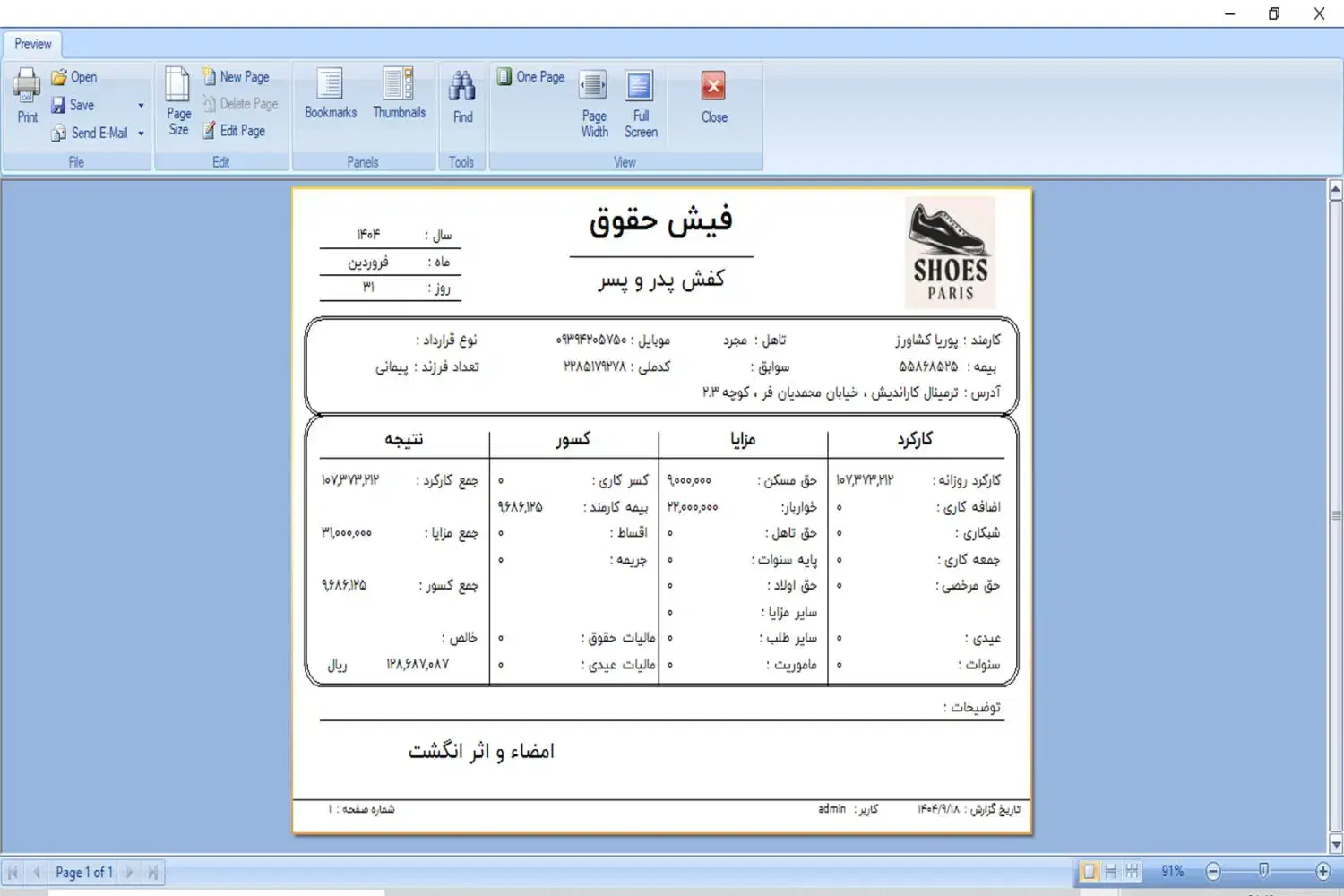Click the vertical scrollbar down arrow
Image resolution: width=1344 pixels, height=896 pixels.
1335,844
